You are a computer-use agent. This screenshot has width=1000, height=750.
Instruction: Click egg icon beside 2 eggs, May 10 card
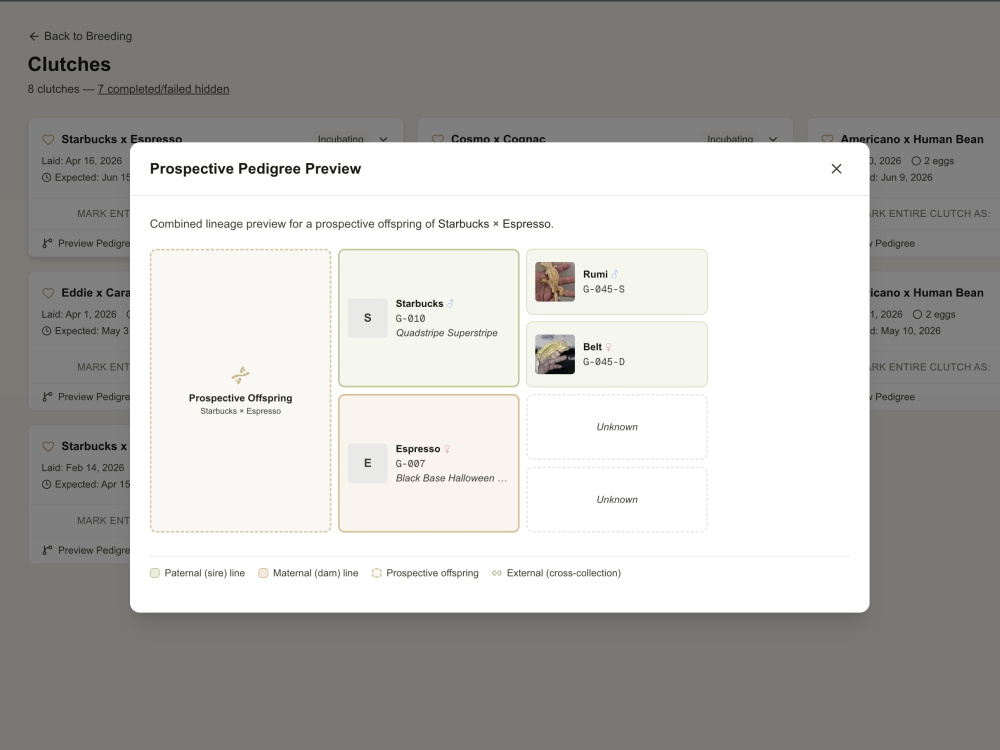tap(917, 314)
